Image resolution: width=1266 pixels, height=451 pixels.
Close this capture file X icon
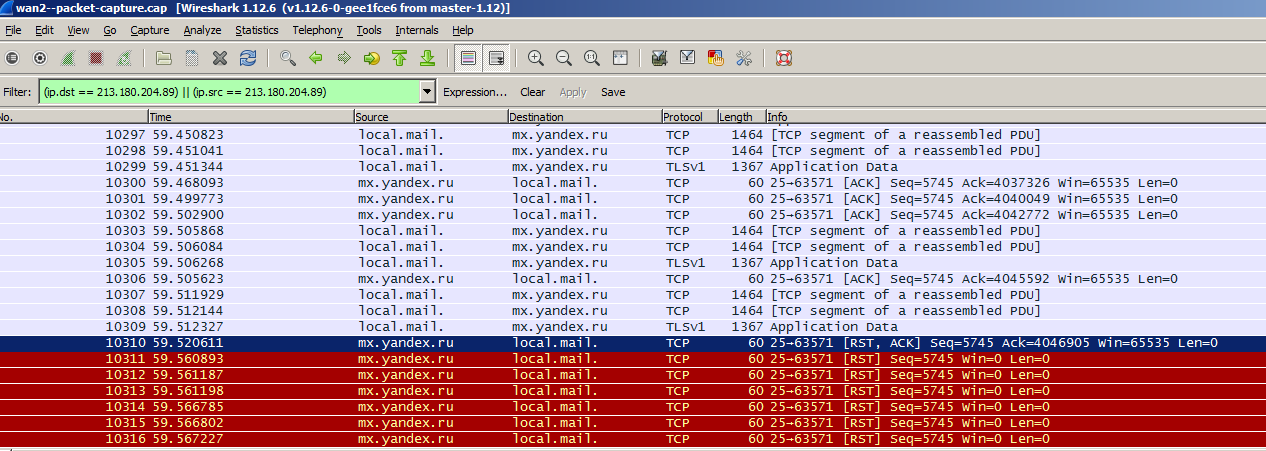pos(220,58)
